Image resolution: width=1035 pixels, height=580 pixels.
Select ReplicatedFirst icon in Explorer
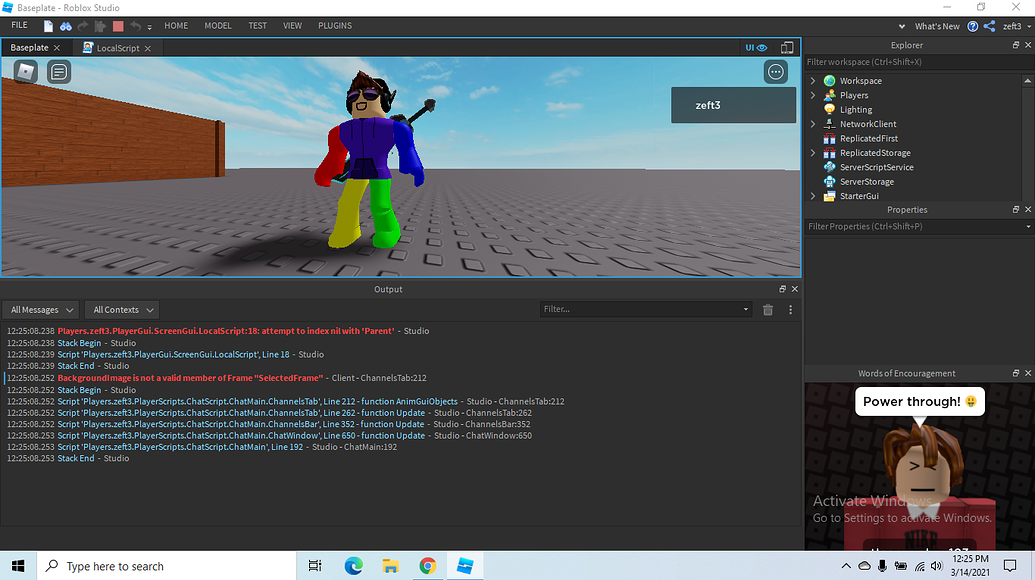click(830, 139)
